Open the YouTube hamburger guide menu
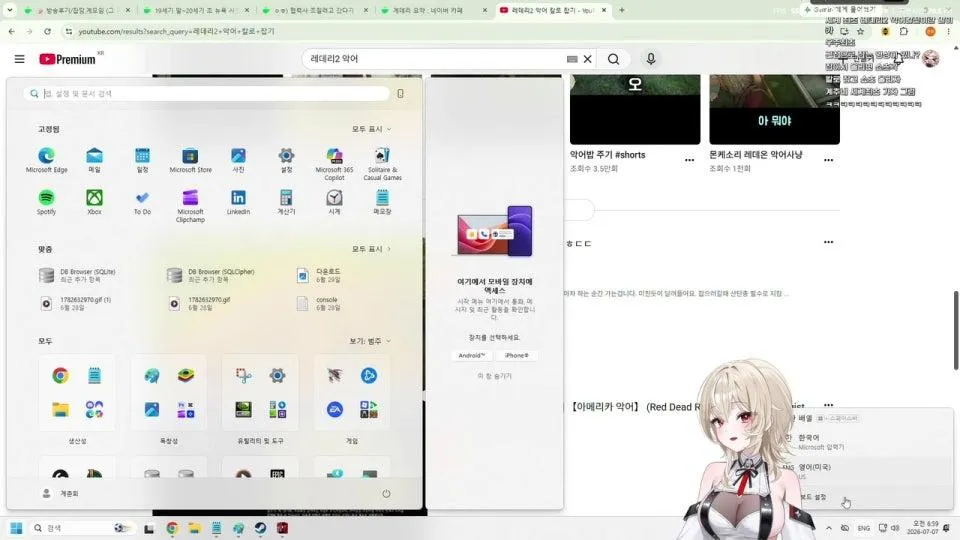This screenshot has height=540, width=960. click(x=20, y=59)
